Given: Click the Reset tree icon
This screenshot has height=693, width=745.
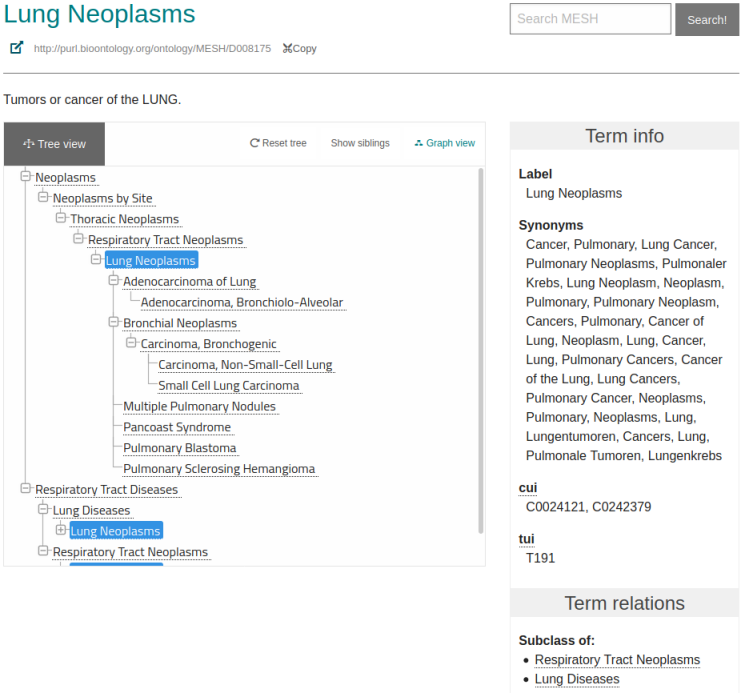Looking at the screenshot, I should click(x=255, y=143).
